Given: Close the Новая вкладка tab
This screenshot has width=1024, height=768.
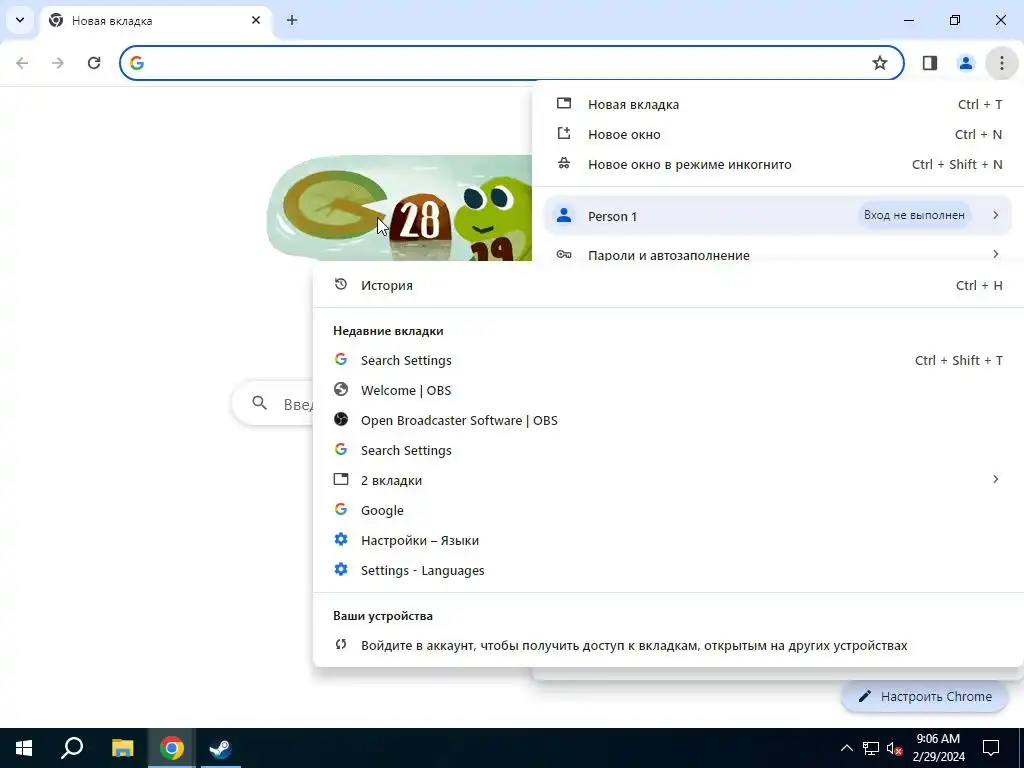Looking at the screenshot, I should pos(256,20).
